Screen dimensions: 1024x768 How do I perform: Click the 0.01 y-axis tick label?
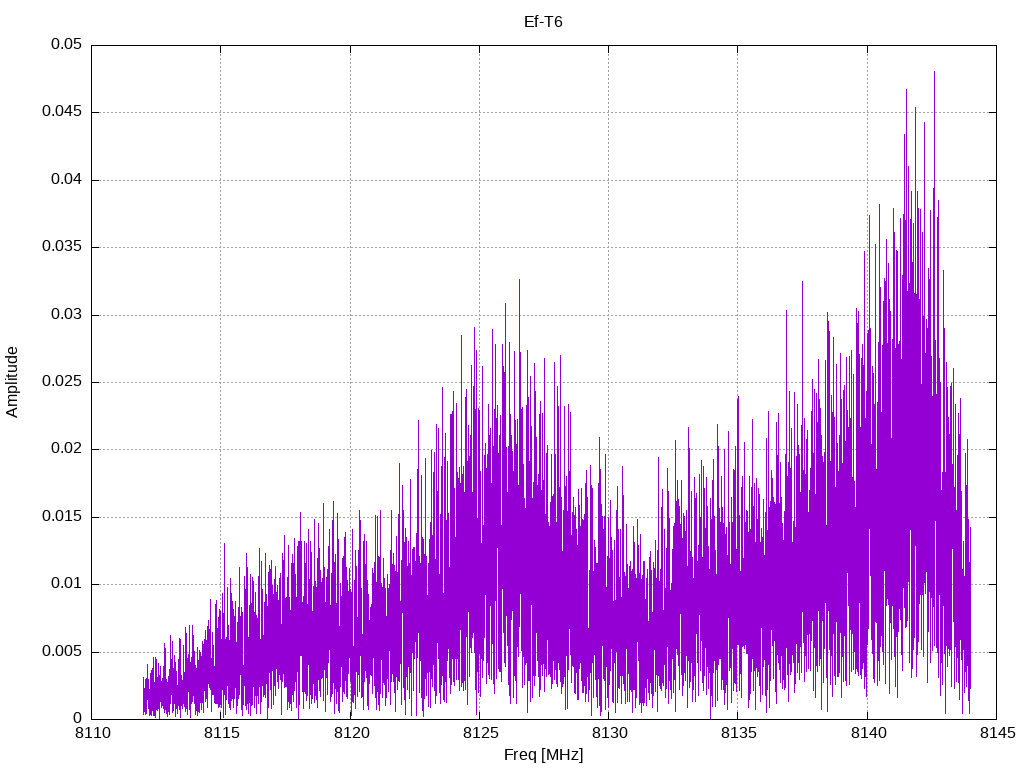[67, 584]
